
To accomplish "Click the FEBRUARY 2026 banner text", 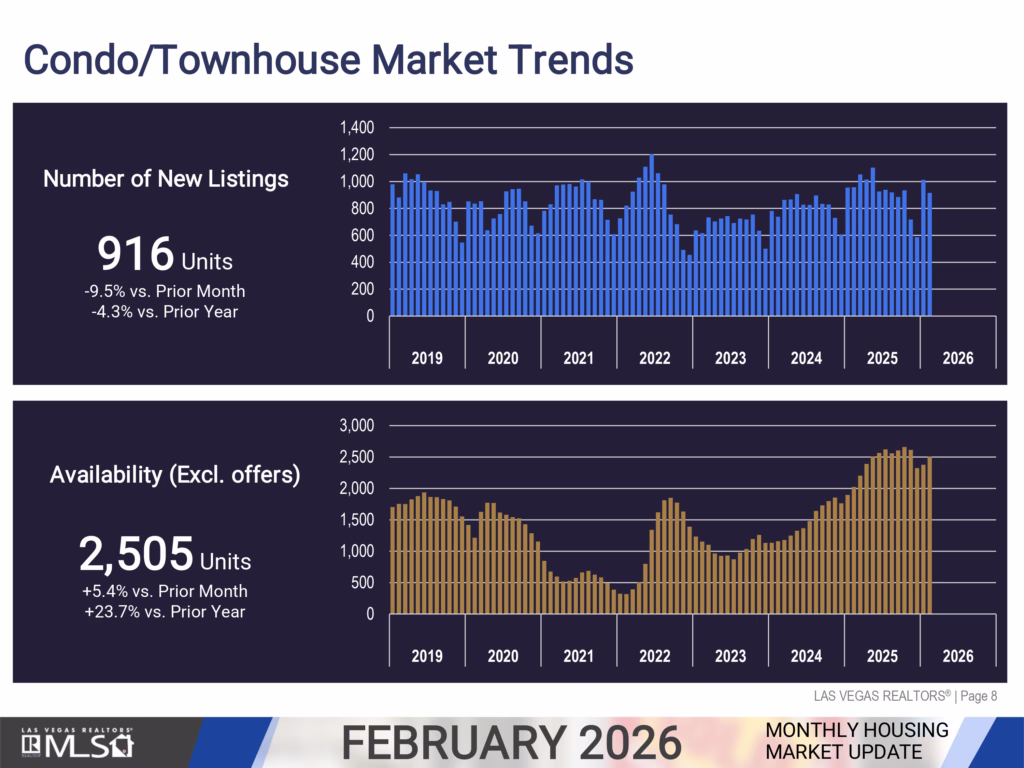I will coord(511,743).
